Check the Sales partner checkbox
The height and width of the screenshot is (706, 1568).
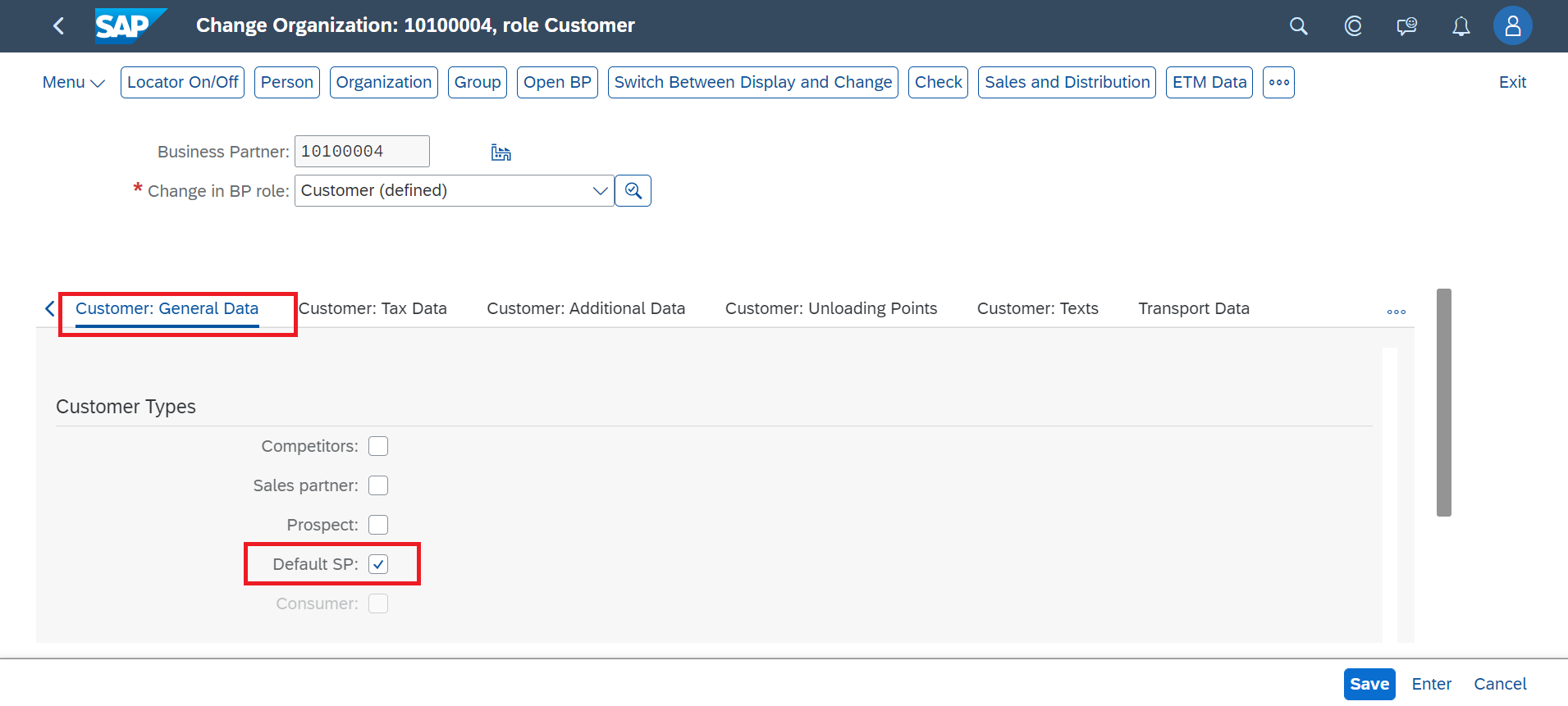pos(378,485)
